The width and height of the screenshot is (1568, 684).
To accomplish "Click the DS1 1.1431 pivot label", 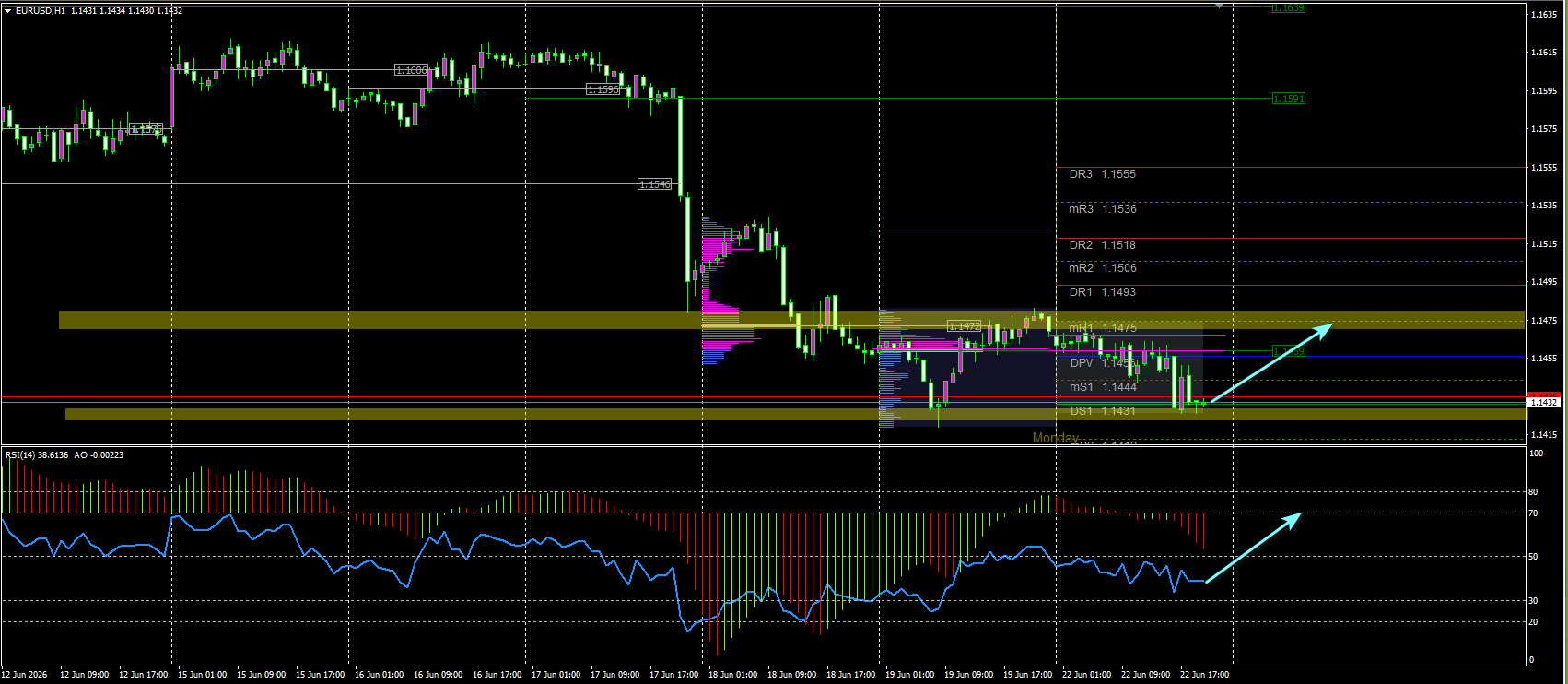I will 1103,411.
